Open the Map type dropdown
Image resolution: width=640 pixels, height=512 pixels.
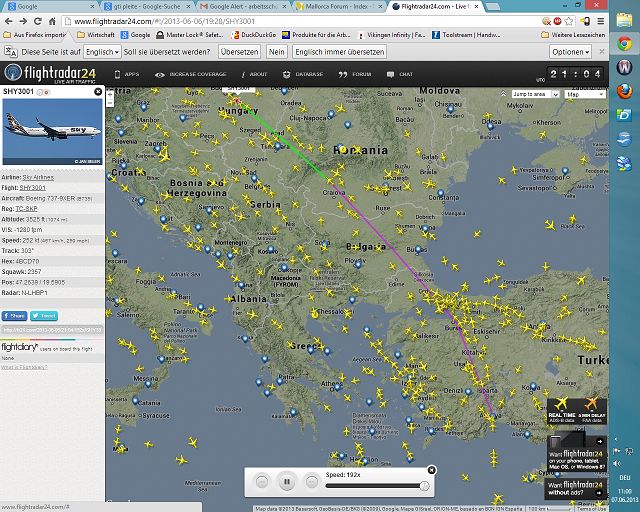pos(579,94)
